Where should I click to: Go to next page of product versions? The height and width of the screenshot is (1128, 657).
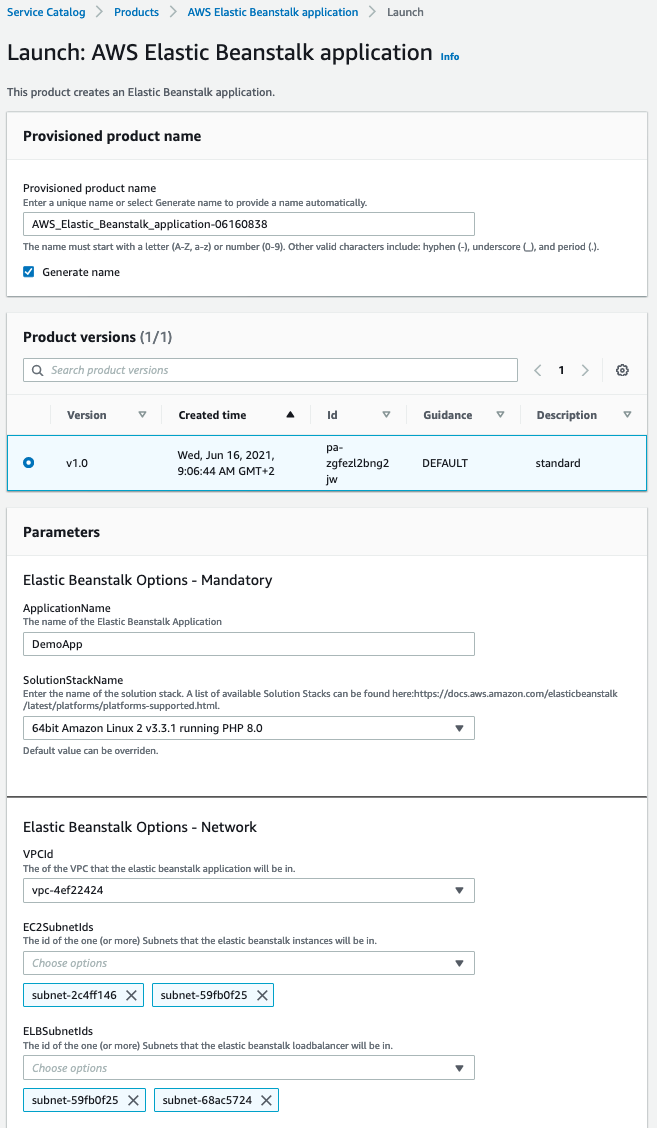pos(585,370)
